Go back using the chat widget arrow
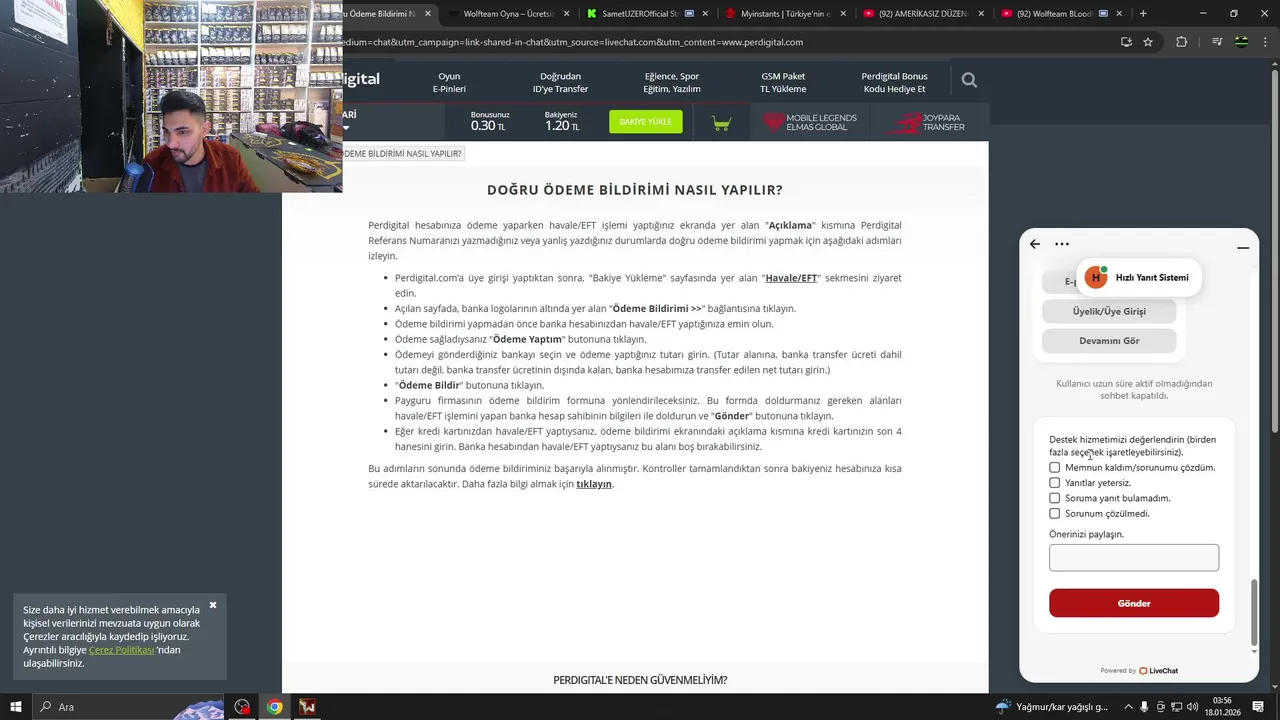Screen dimensions: 1280x720 [x=1035, y=244]
